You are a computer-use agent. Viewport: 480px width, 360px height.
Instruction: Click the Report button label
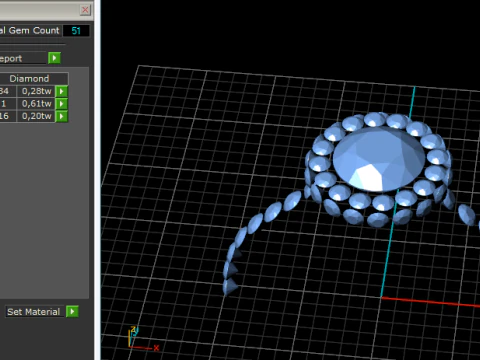(23, 58)
